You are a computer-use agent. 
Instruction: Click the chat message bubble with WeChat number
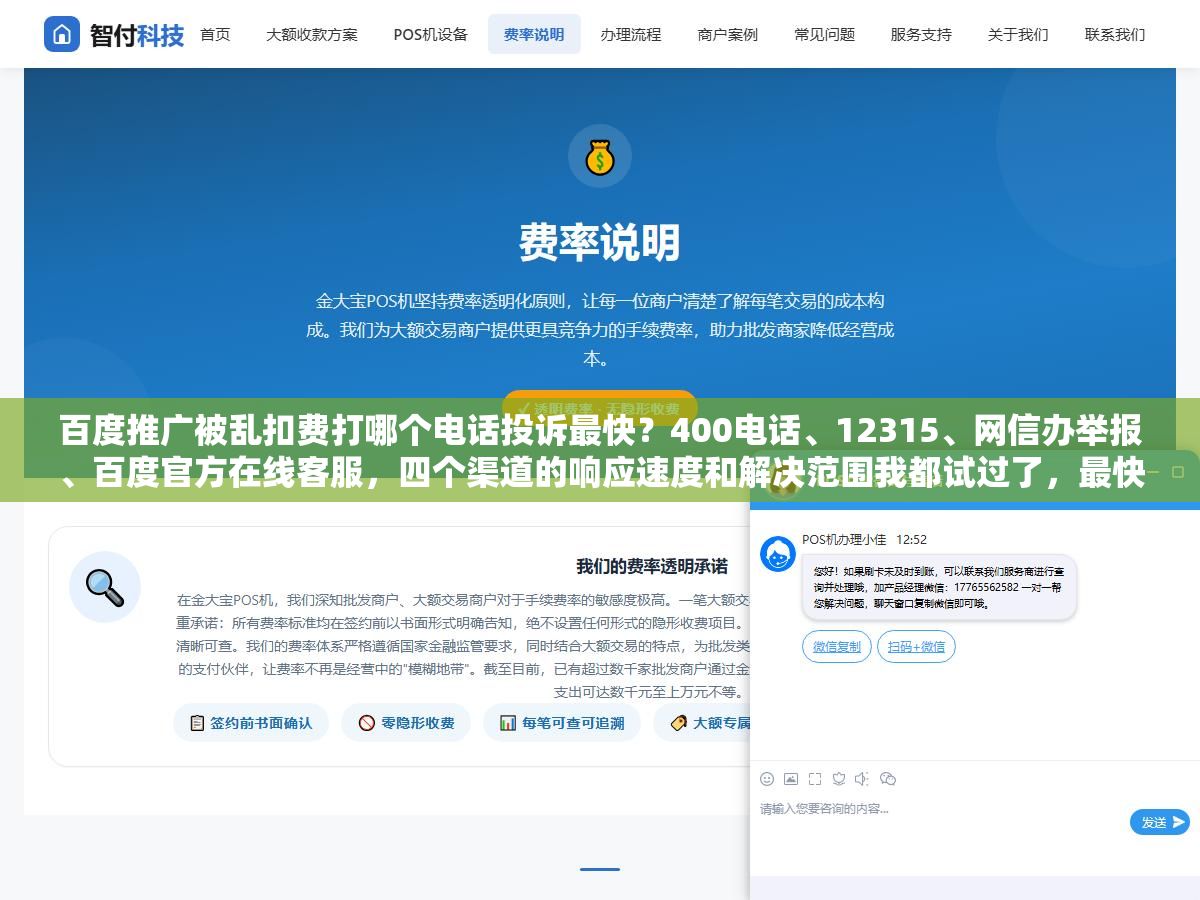939,587
